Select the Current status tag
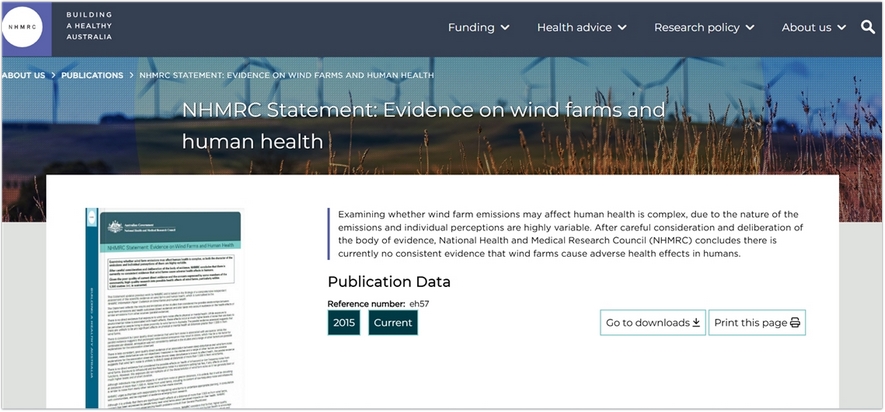885x412 pixels. pos(393,323)
